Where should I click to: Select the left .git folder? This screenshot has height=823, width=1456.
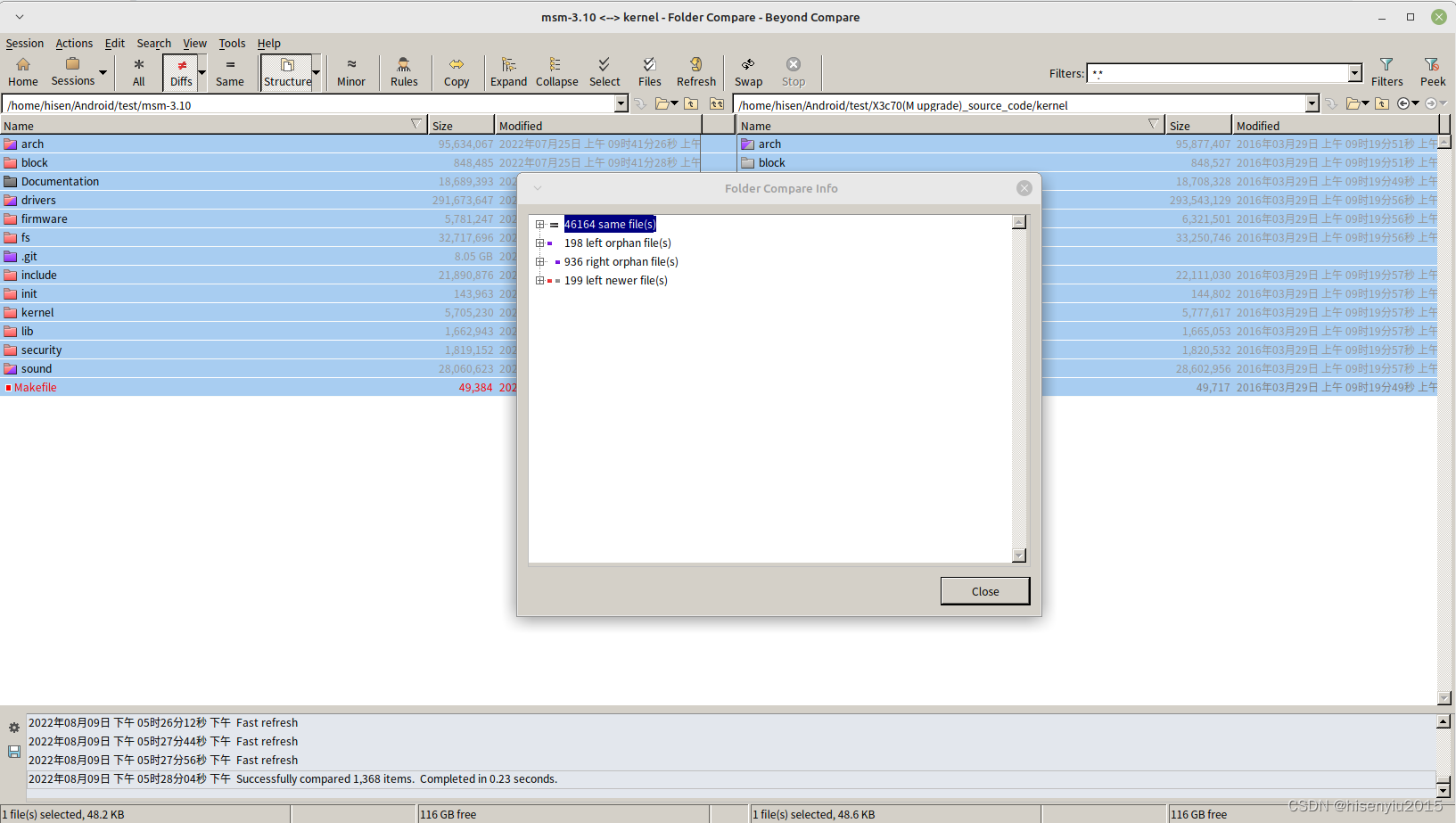pyautogui.click(x=29, y=256)
